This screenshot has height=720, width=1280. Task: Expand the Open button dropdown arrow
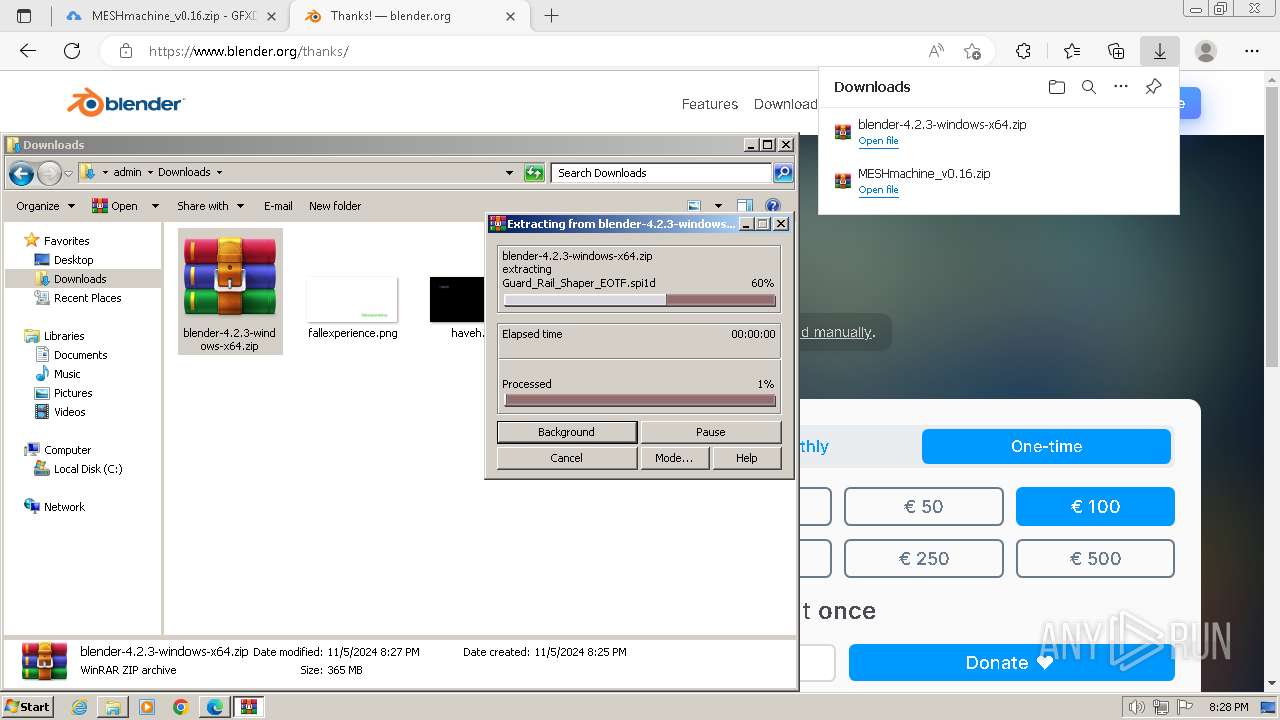click(x=155, y=206)
